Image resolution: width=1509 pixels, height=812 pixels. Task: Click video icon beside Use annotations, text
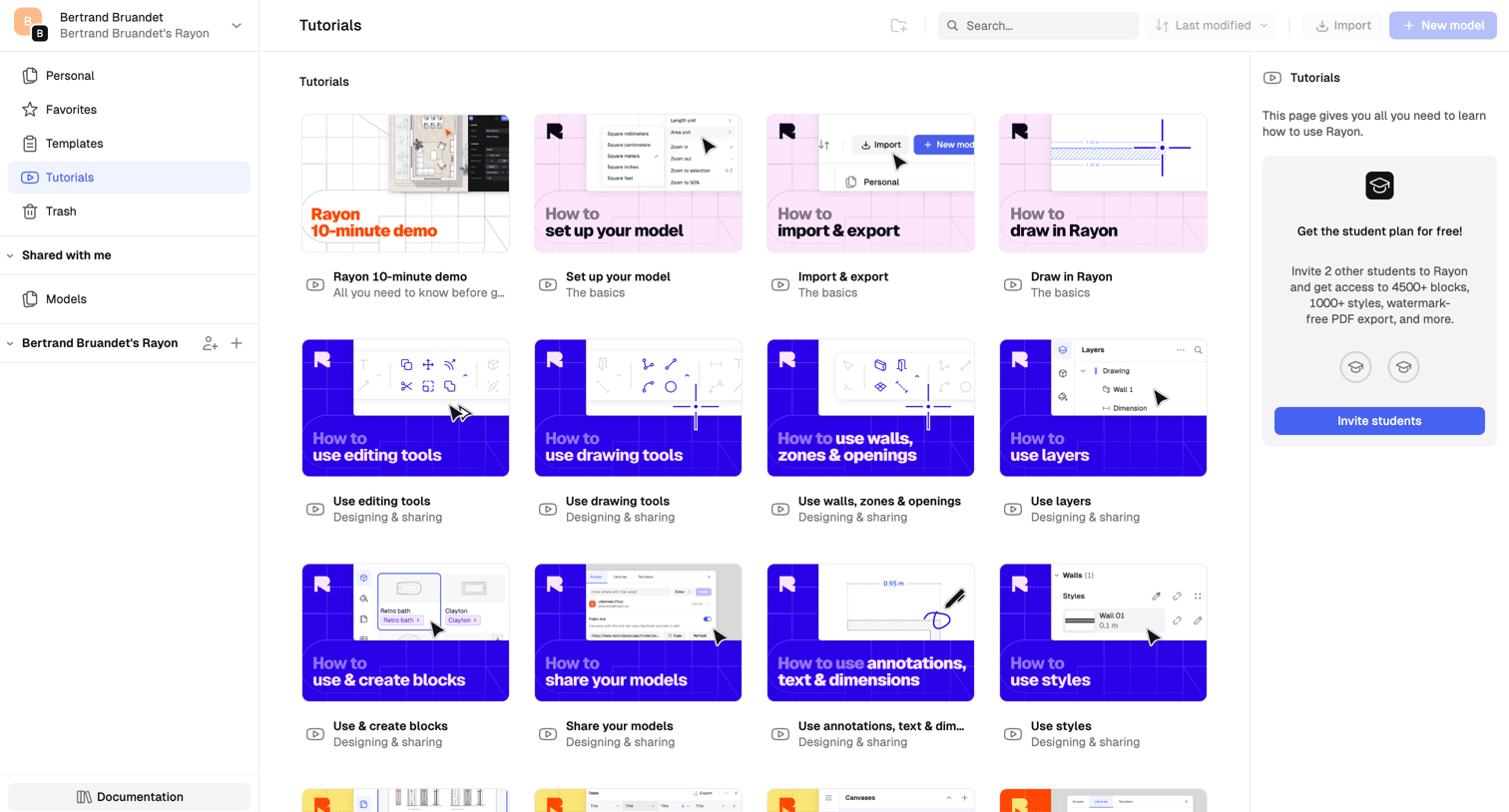coord(780,734)
